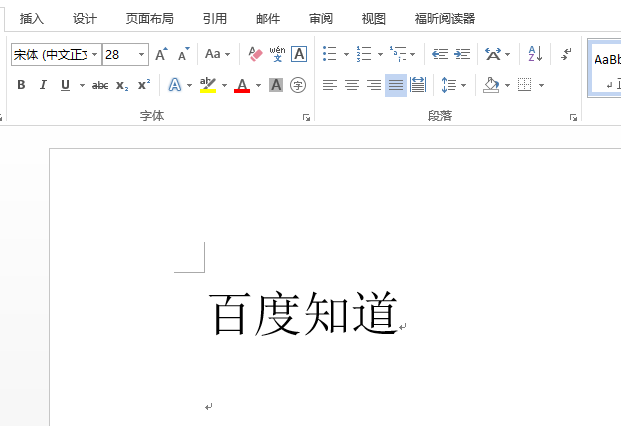This screenshot has height=426, width=621.
Task: Open the Asian layout tool
Action: click(x=493, y=54)
